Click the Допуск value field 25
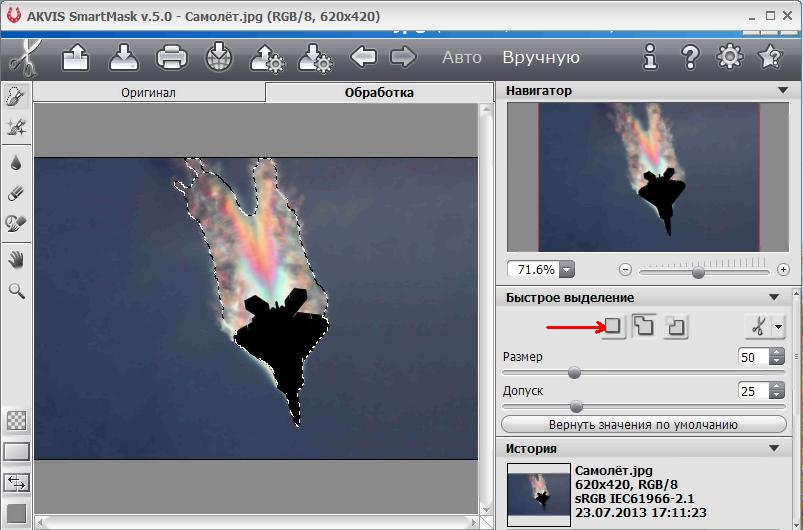Screen dimensions: 803x530 (x=753, y=391)
